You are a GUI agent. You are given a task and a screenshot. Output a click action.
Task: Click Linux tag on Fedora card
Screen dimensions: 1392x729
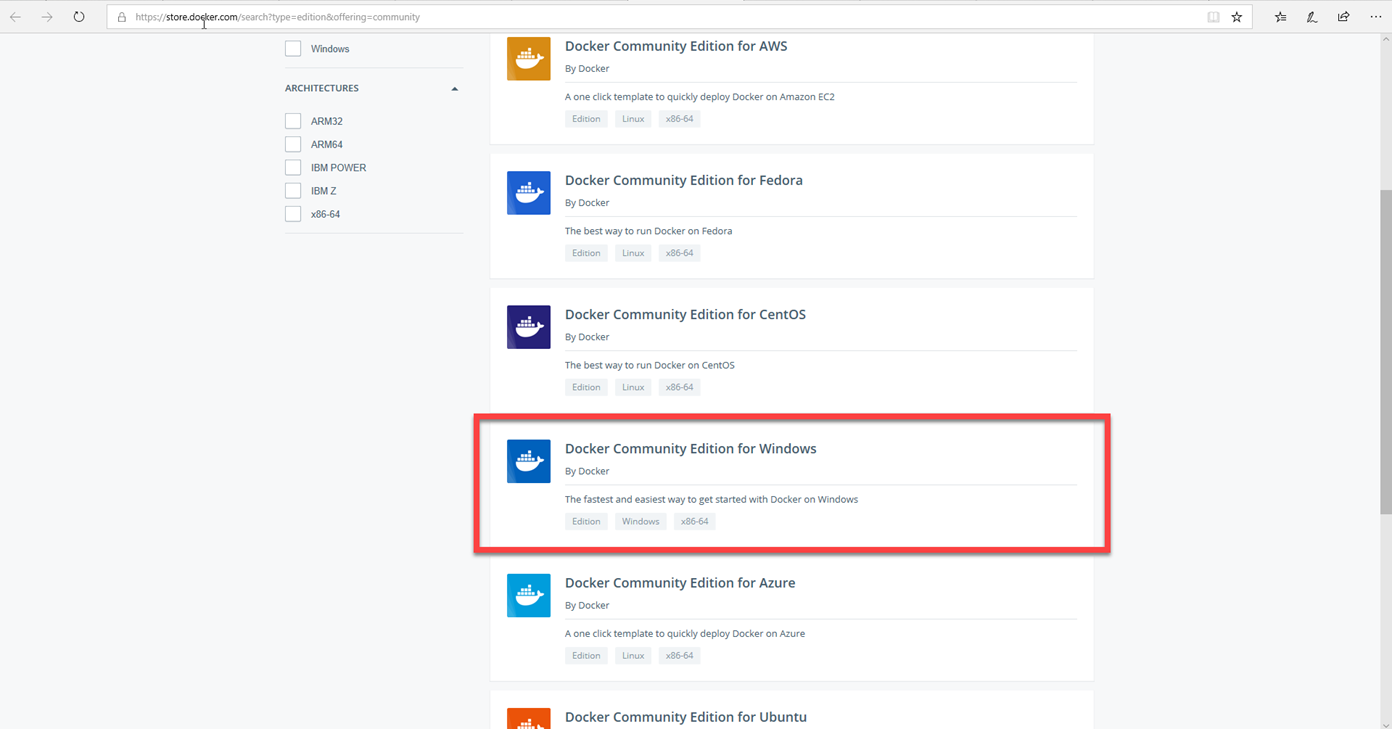point(633,253)
